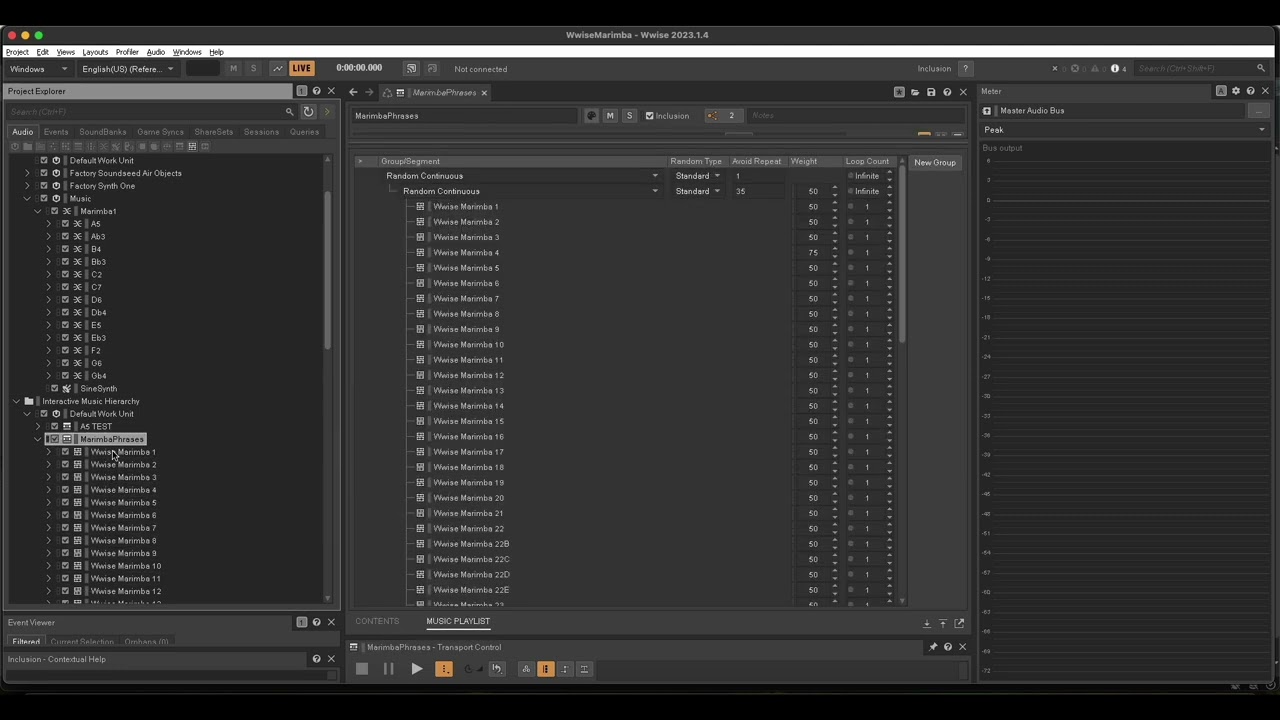Image resolution: width=1280 pixels, height=720 pixels.
Task: Click the Notes input field
Action: [x=855, y=116]
